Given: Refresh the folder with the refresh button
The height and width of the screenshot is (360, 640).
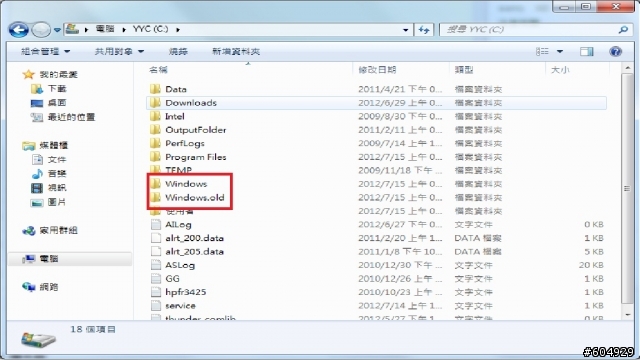Looking at the screenshot, I should point(424,30).
